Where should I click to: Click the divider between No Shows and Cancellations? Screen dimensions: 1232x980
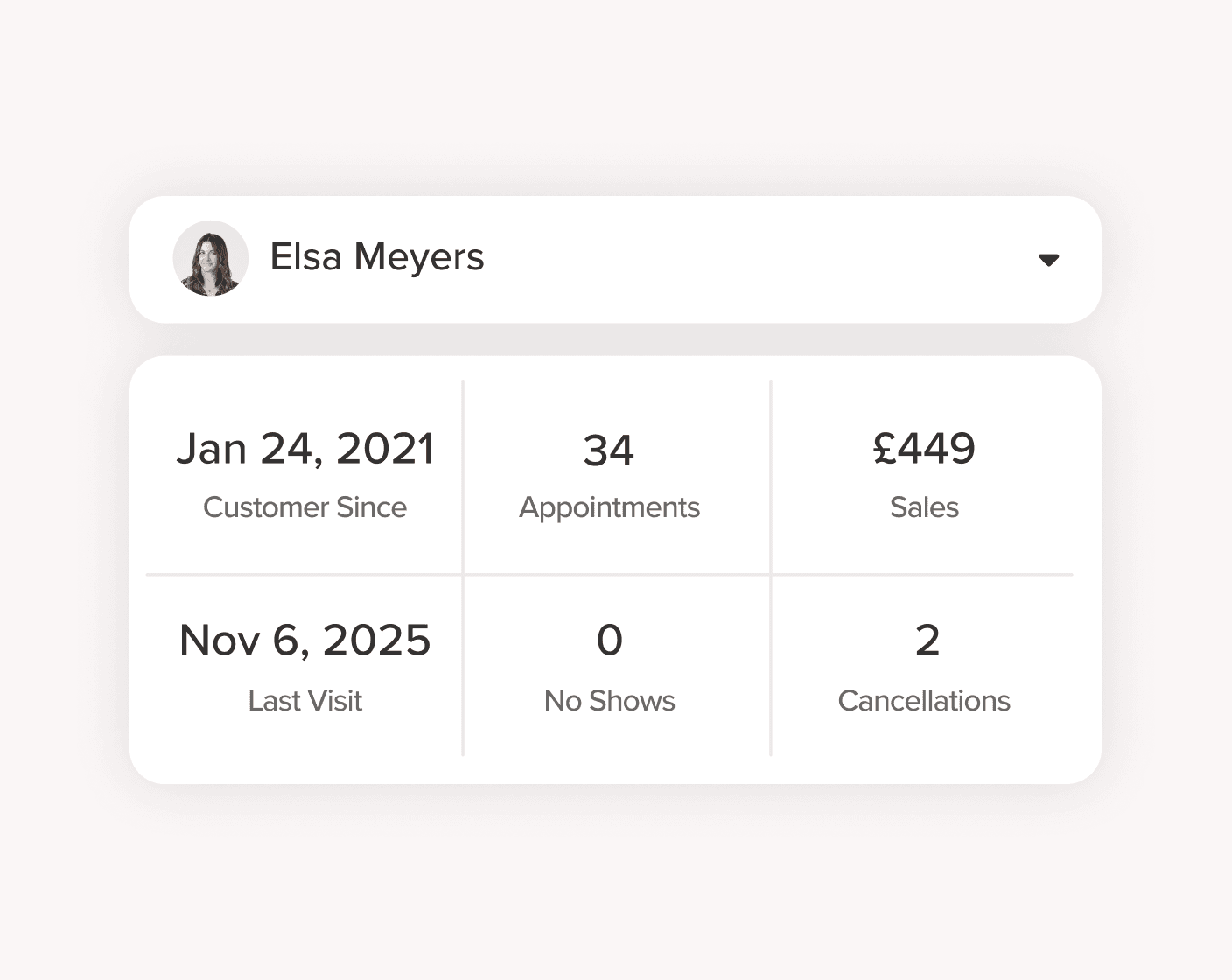click(771, 666)
